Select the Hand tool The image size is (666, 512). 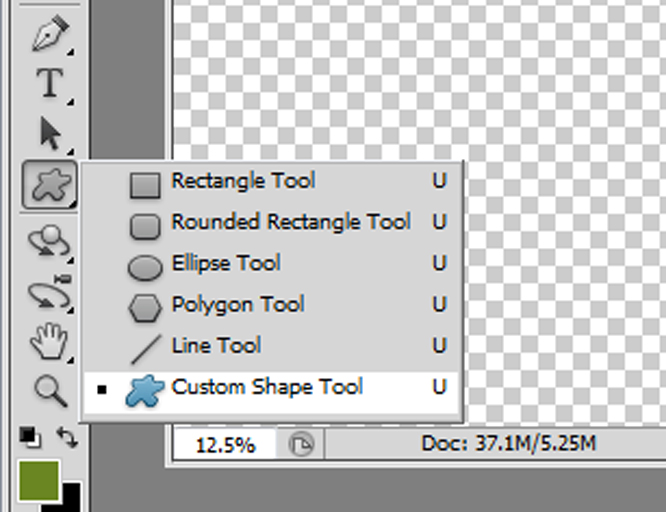pyautogui.click(x=50, y=342)
